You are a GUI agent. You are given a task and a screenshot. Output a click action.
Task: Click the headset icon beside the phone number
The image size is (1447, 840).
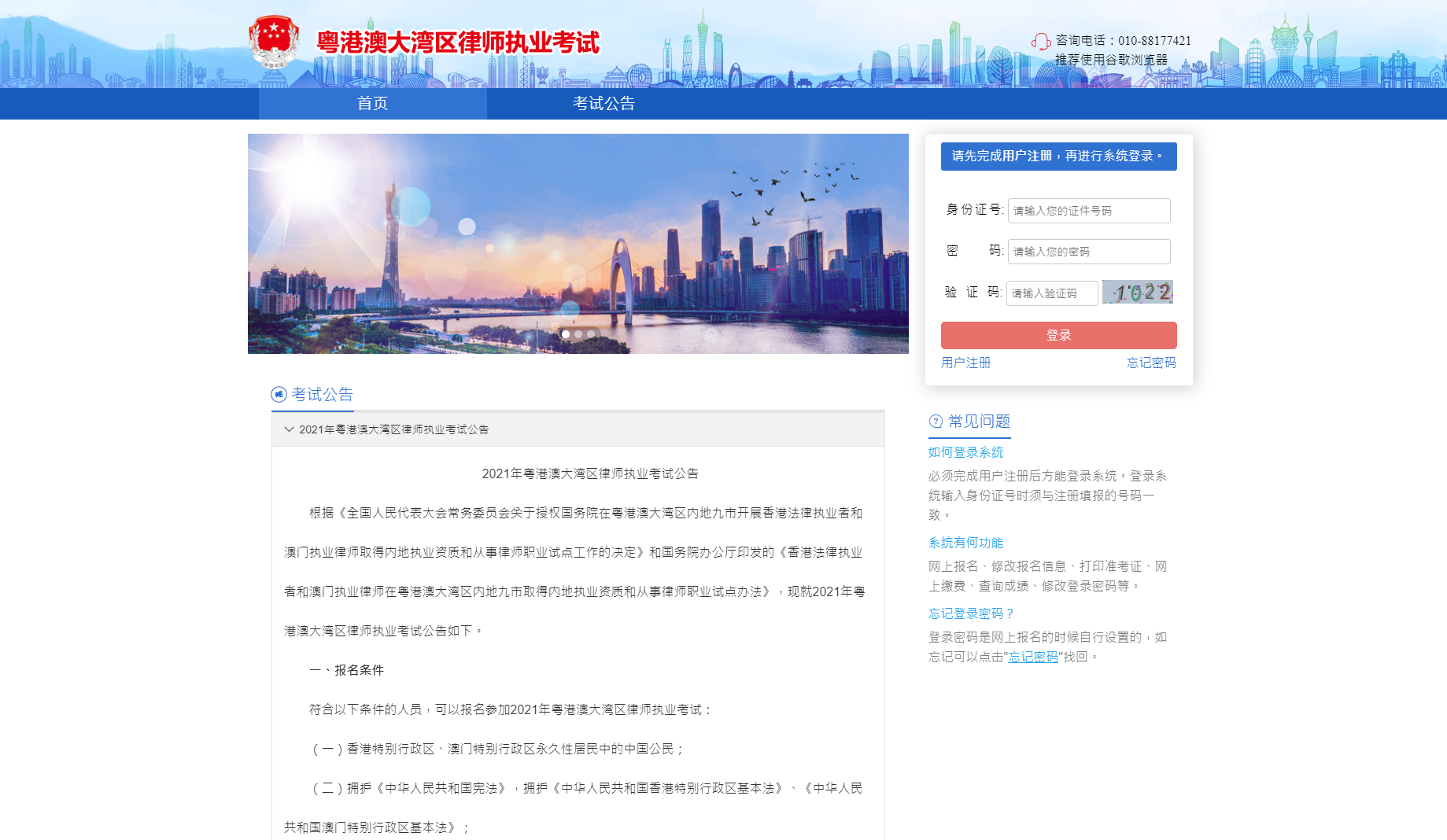click(x=1041, y=42)
